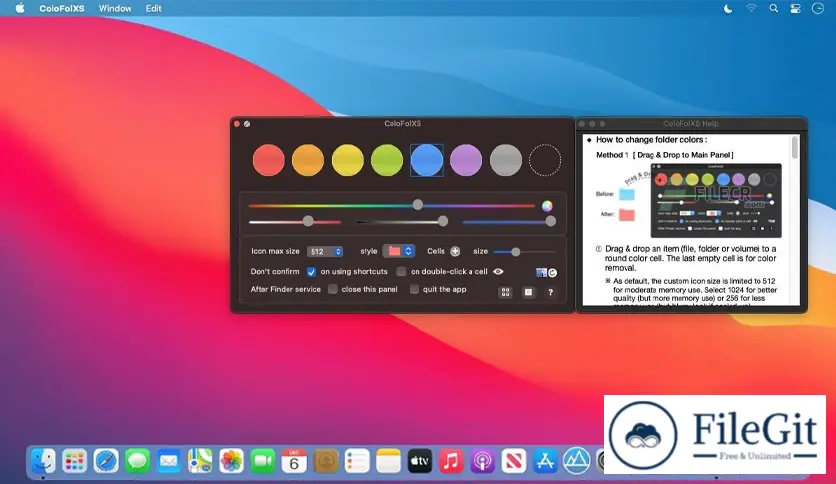Open the system color wheel picker
The image size is (836, 484).
pyautogui.click(x=547, y=206)
